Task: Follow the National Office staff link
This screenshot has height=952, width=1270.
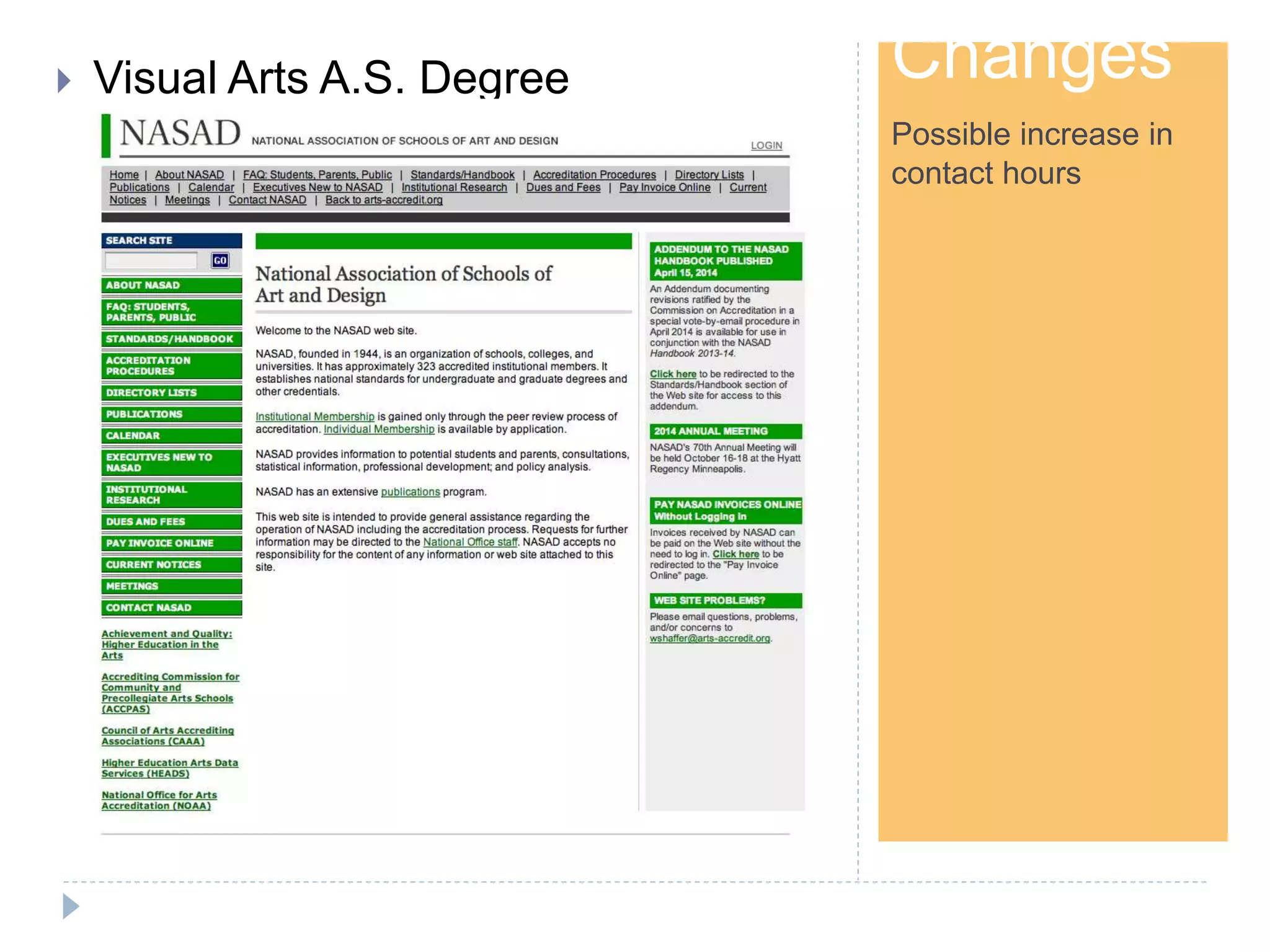Action: pyautogui.click(x=470, y=542)
